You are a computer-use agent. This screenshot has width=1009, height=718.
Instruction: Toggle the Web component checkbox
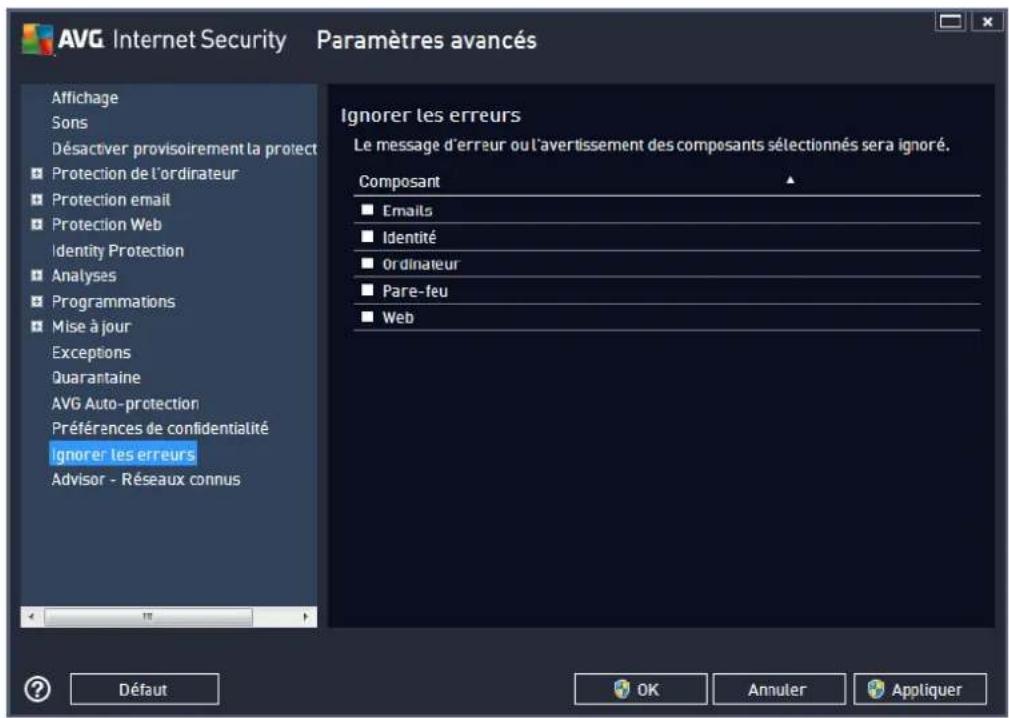click(x=367, y=317)
